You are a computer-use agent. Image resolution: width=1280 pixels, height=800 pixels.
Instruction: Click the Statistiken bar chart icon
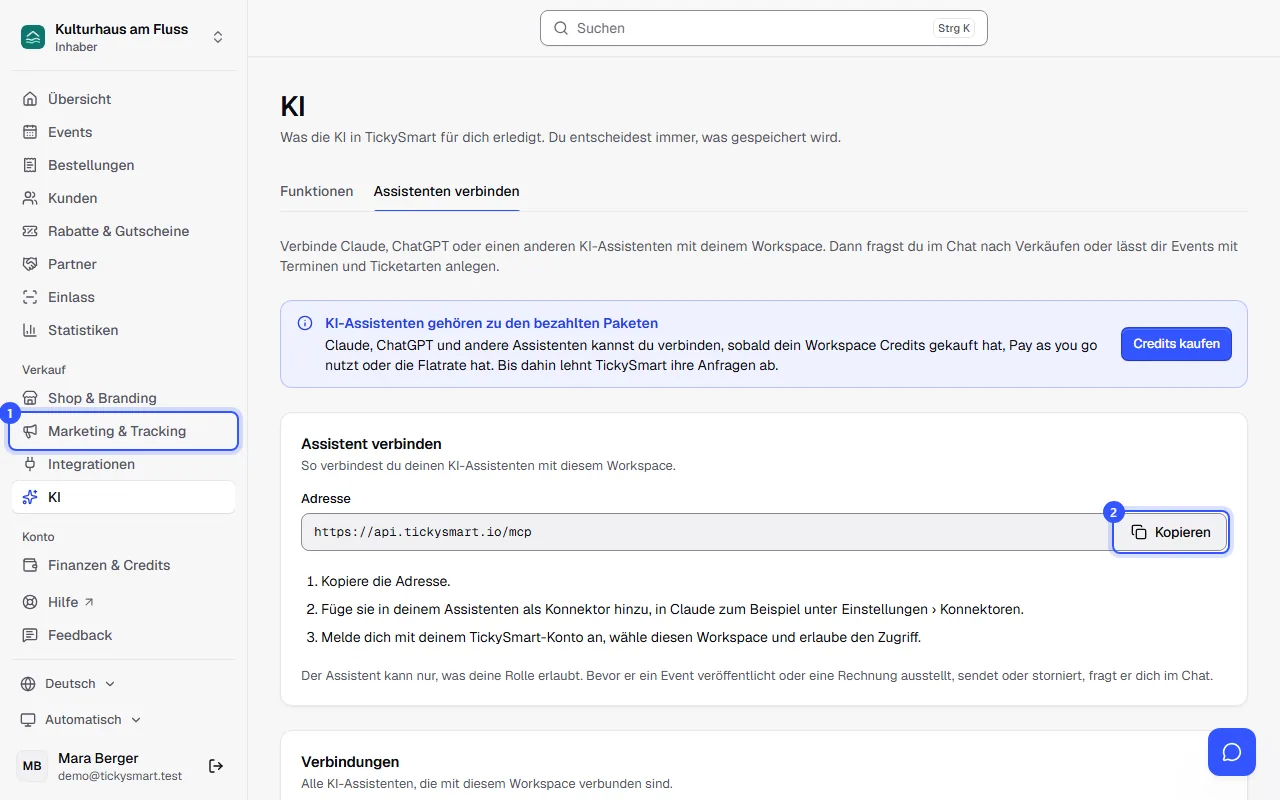(x=30, y=330)
